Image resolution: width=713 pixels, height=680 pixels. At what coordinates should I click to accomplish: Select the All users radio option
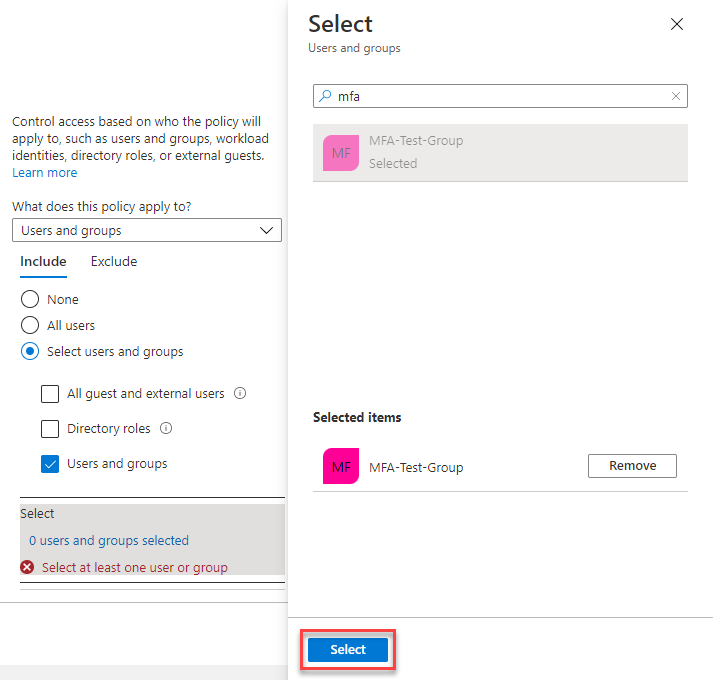click(30, 325)
